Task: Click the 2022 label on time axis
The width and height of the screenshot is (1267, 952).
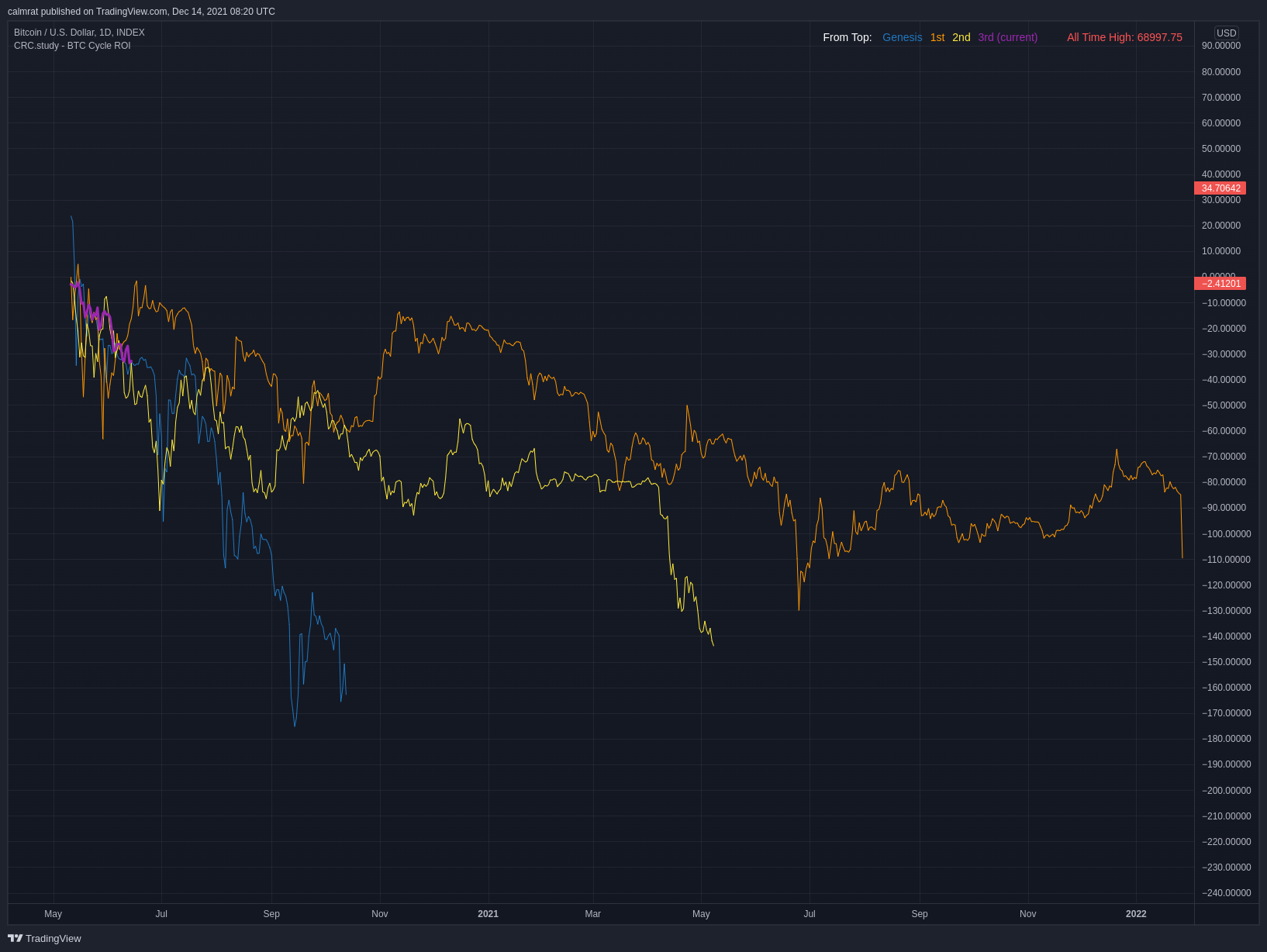Action: coord(1135,914)
